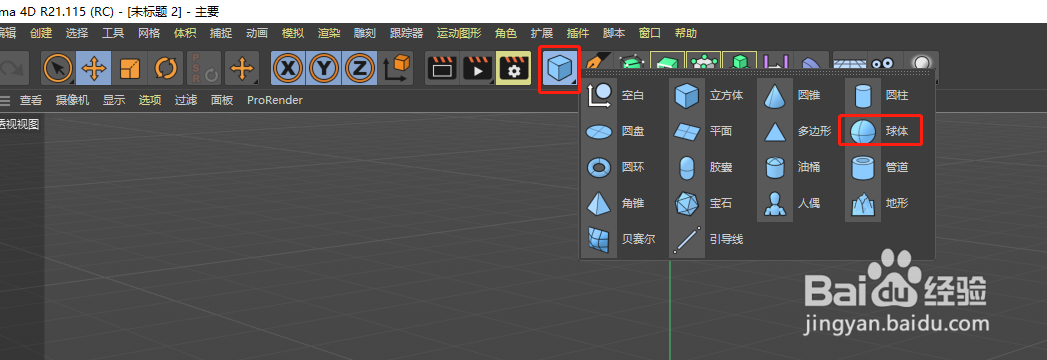
Task: Toggle X axis lock
Action: [x=288, y=68]
